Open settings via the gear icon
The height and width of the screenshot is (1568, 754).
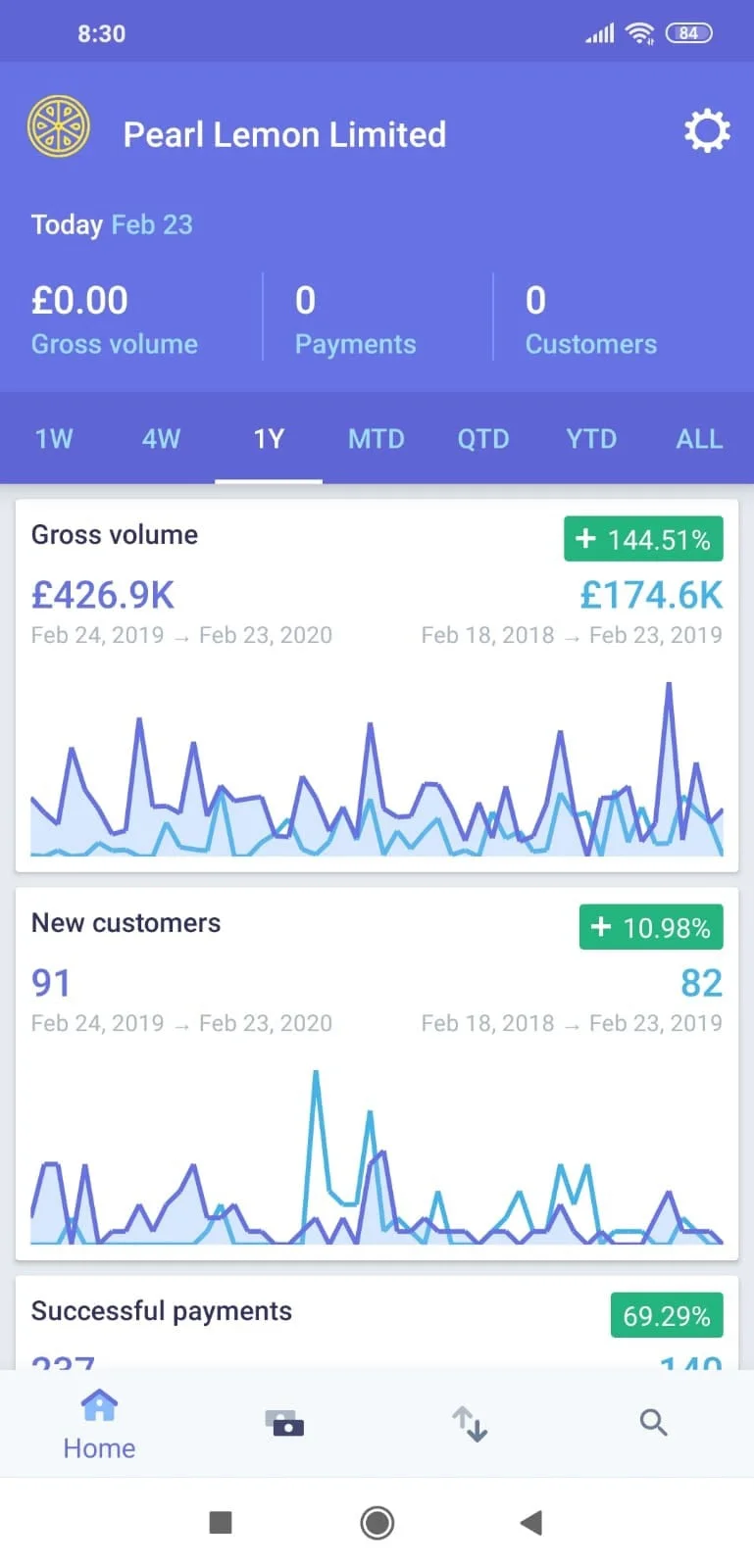coord(707,131)
